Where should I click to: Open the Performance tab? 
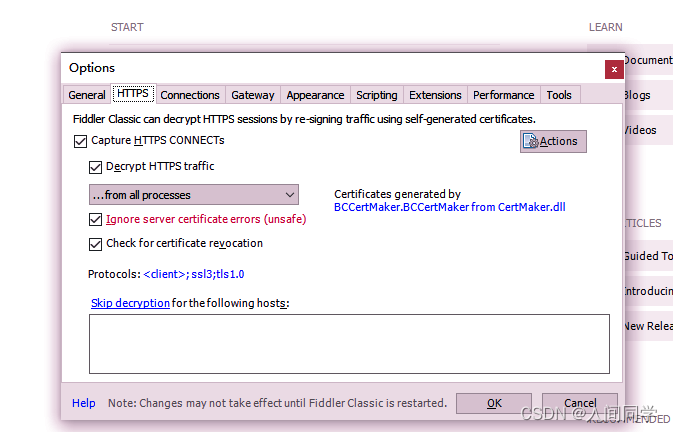point(503,95)
